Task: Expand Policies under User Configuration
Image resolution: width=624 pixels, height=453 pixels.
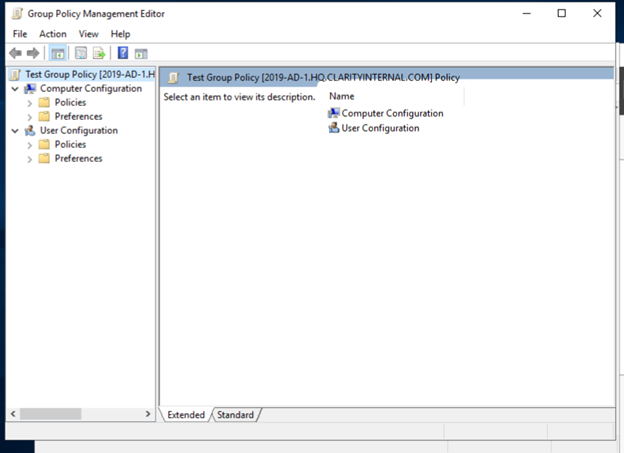Action: (x=29, y=145)
